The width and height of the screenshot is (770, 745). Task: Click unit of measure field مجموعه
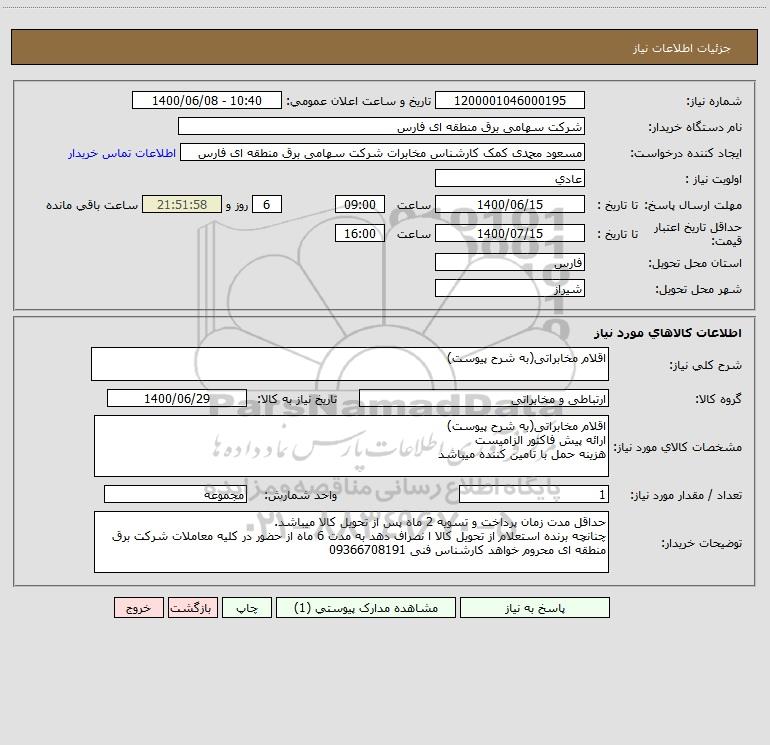[175, 494]
